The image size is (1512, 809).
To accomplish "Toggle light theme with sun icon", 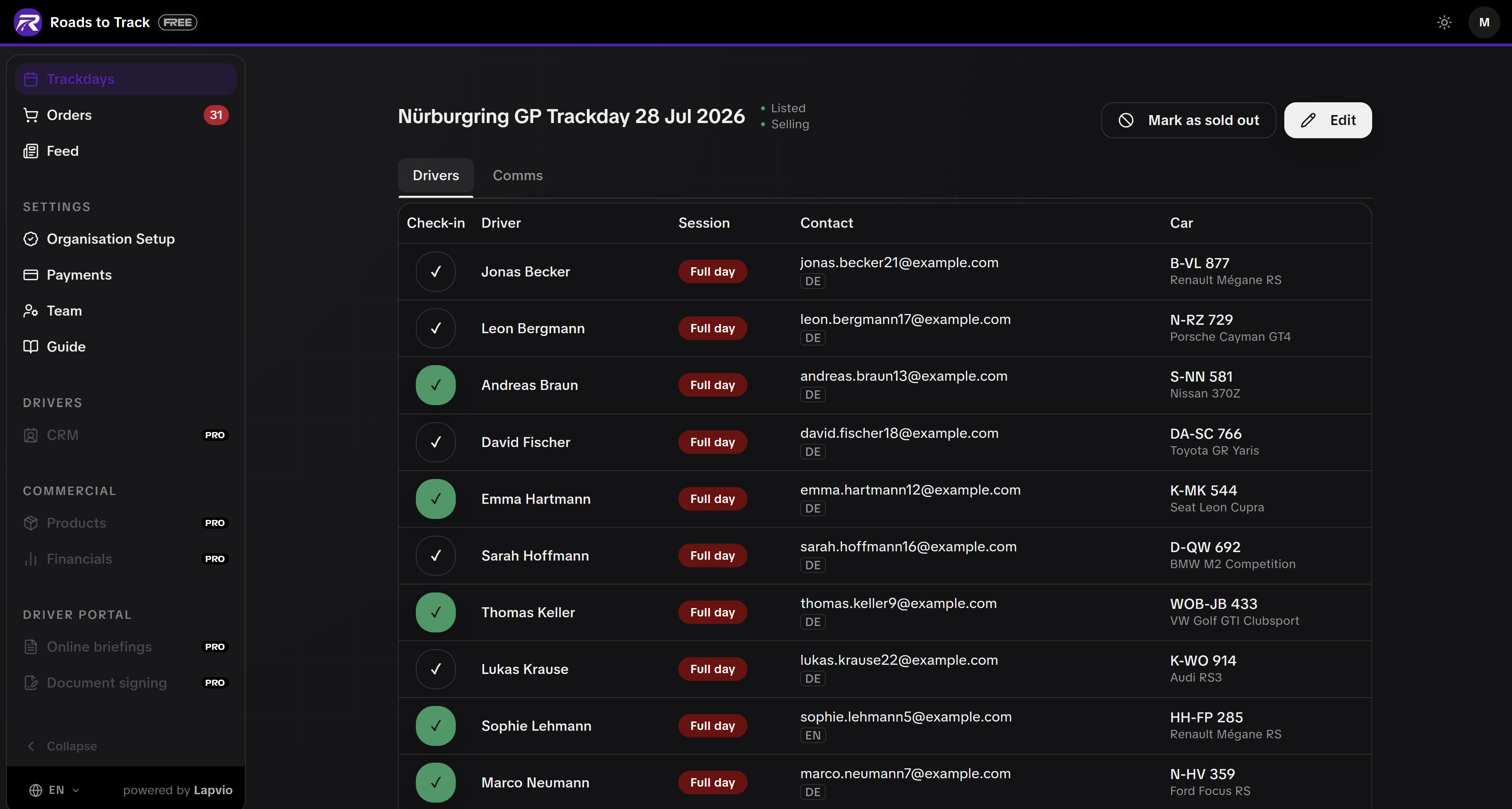I will point(1444,22).
